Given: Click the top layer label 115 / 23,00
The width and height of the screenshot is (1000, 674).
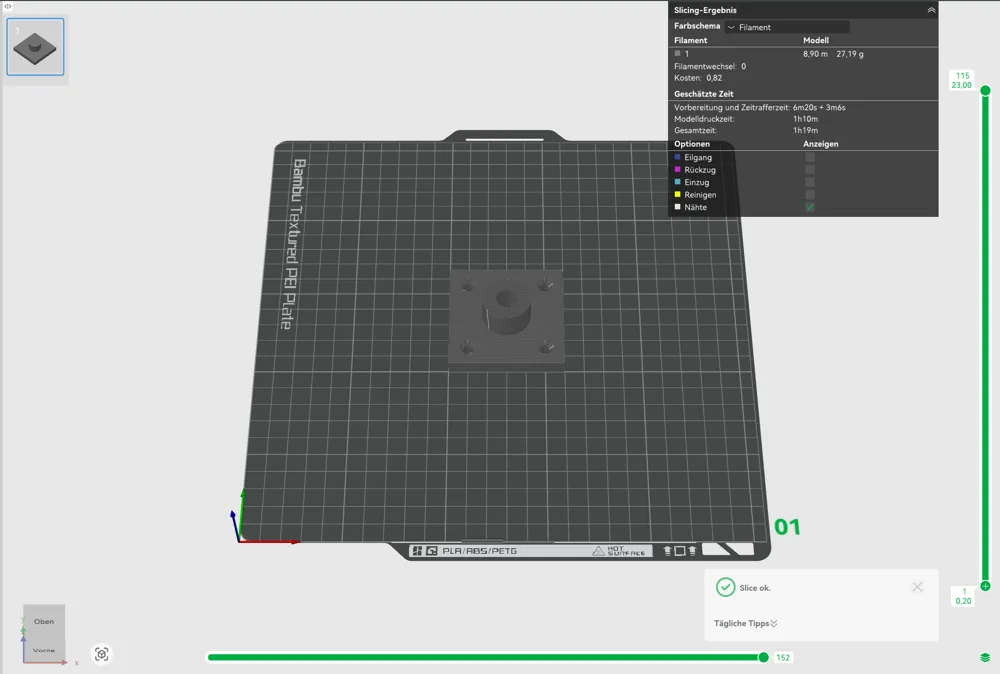Looking at the screenshot, I should pyautogui.click(x=962, y=80).
